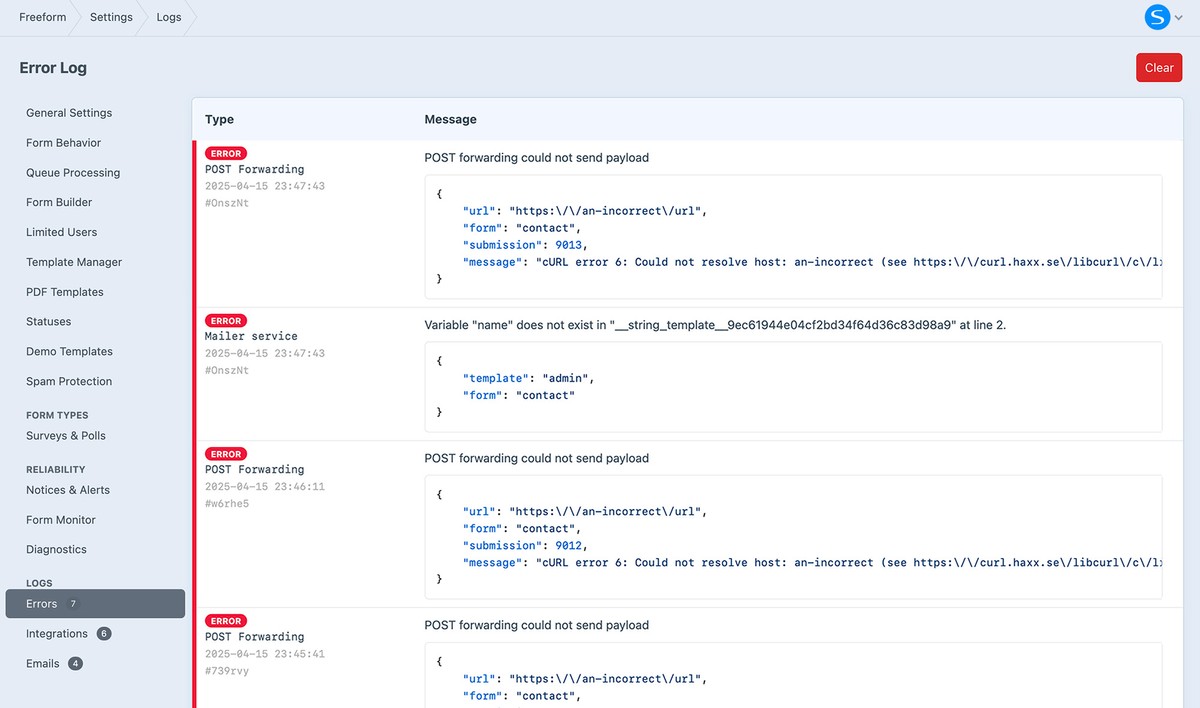The image size is (1200, 708).
Task: Click POST Forwarding label of entry #739rvy
Action: coord(254,636)
